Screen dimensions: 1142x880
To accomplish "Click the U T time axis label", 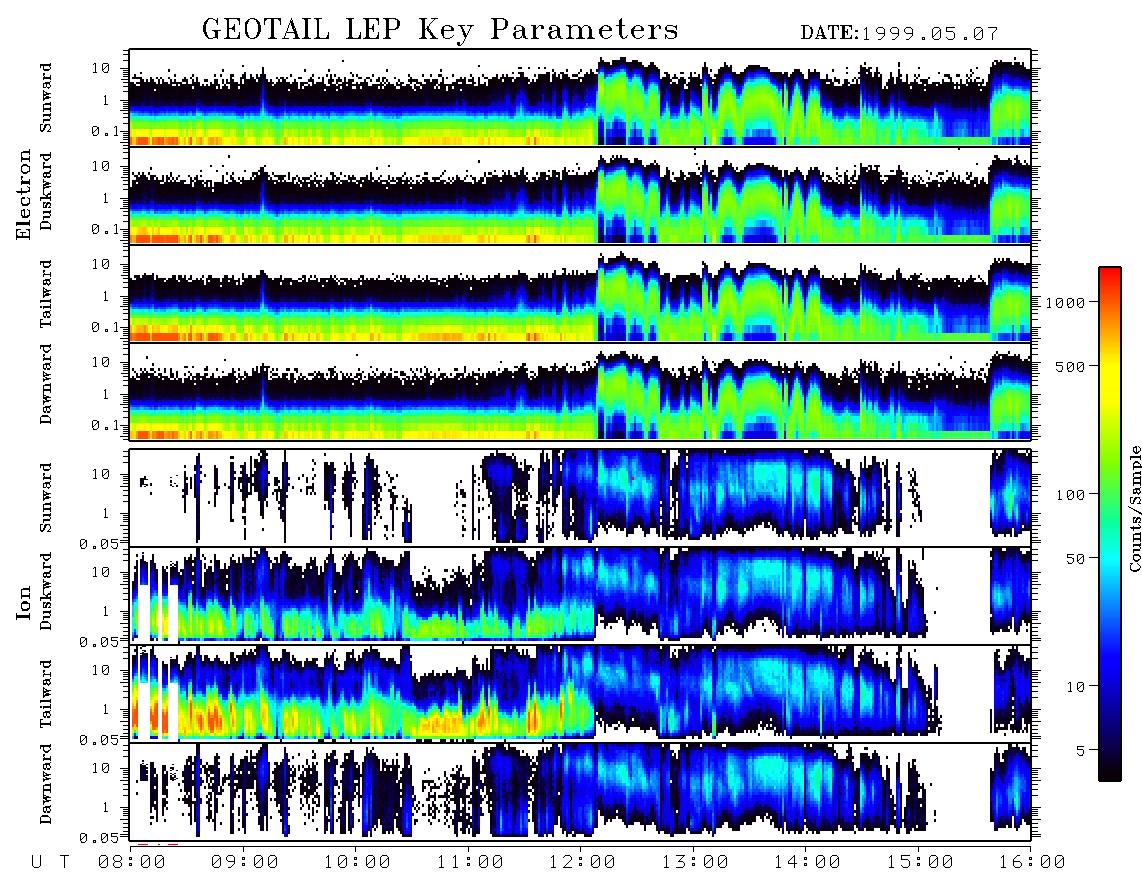I will [50, 862].
